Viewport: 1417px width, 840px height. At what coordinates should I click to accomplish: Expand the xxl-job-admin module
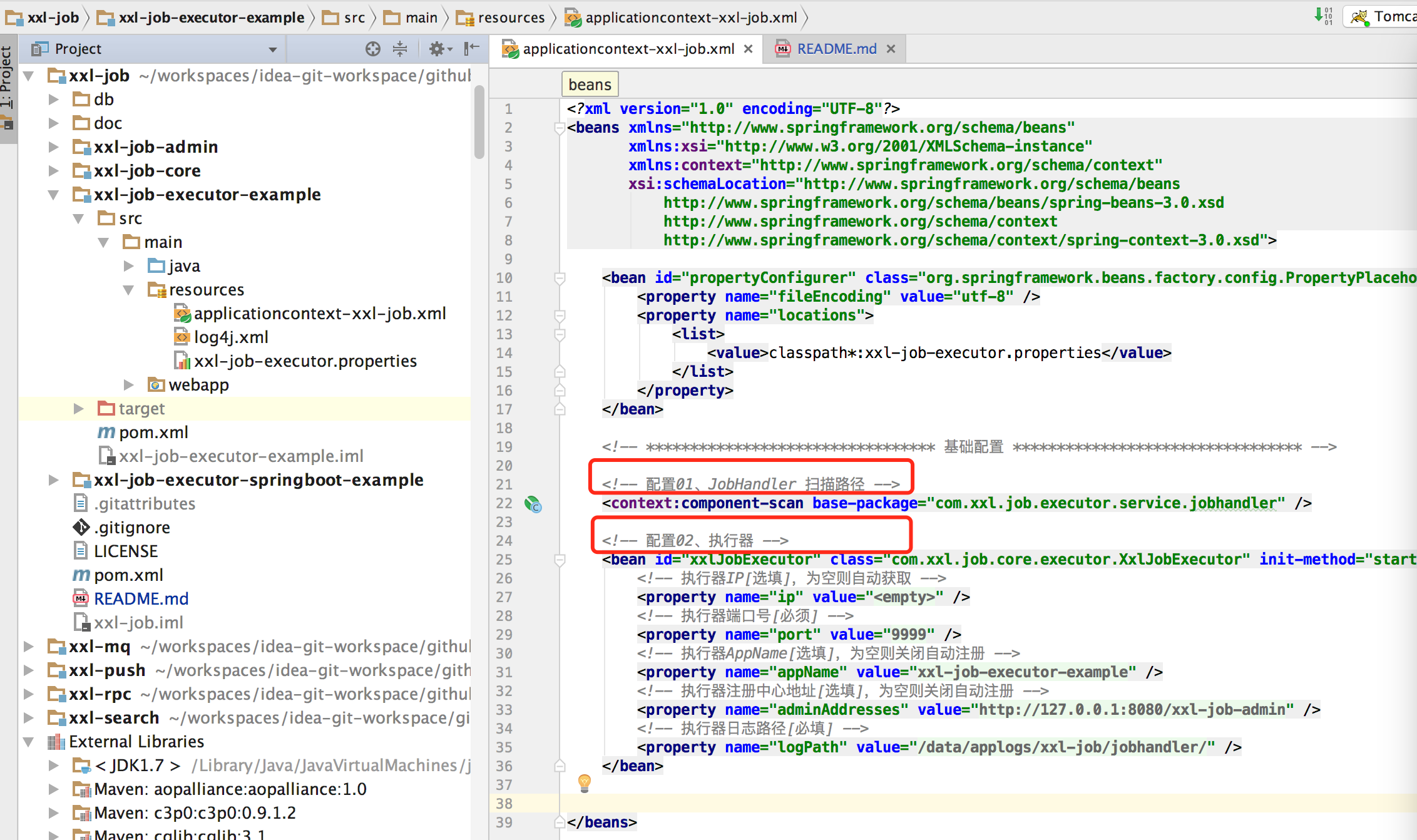(x=54, y=147)
